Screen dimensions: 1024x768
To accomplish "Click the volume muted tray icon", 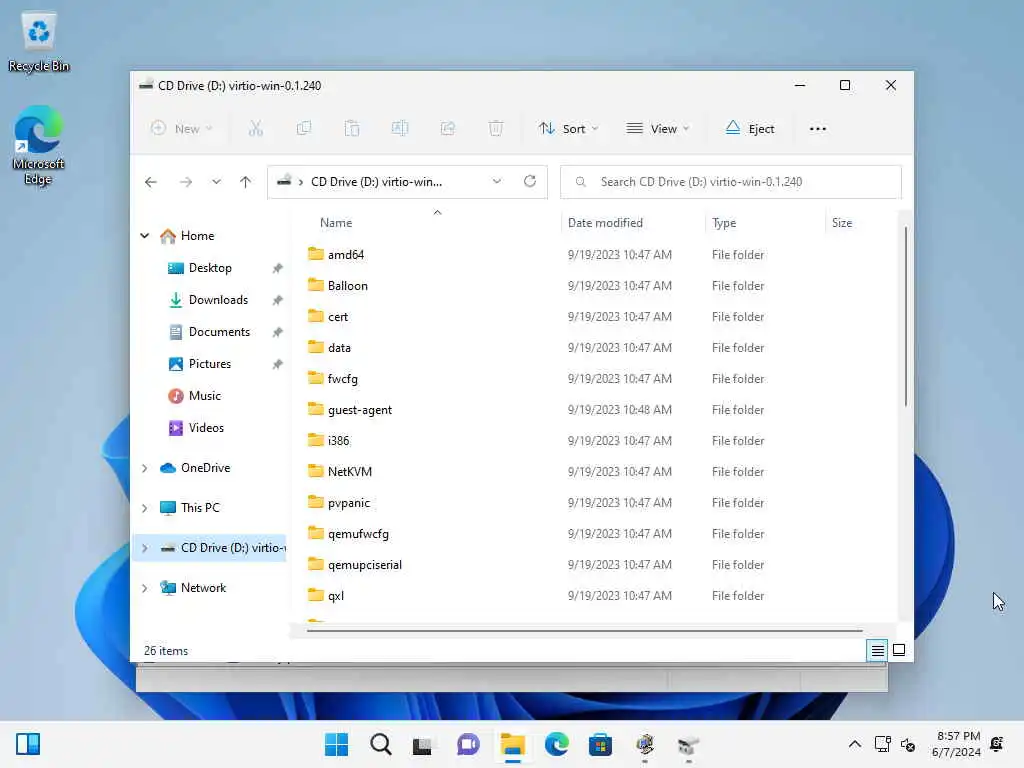I will coord(908,744).
